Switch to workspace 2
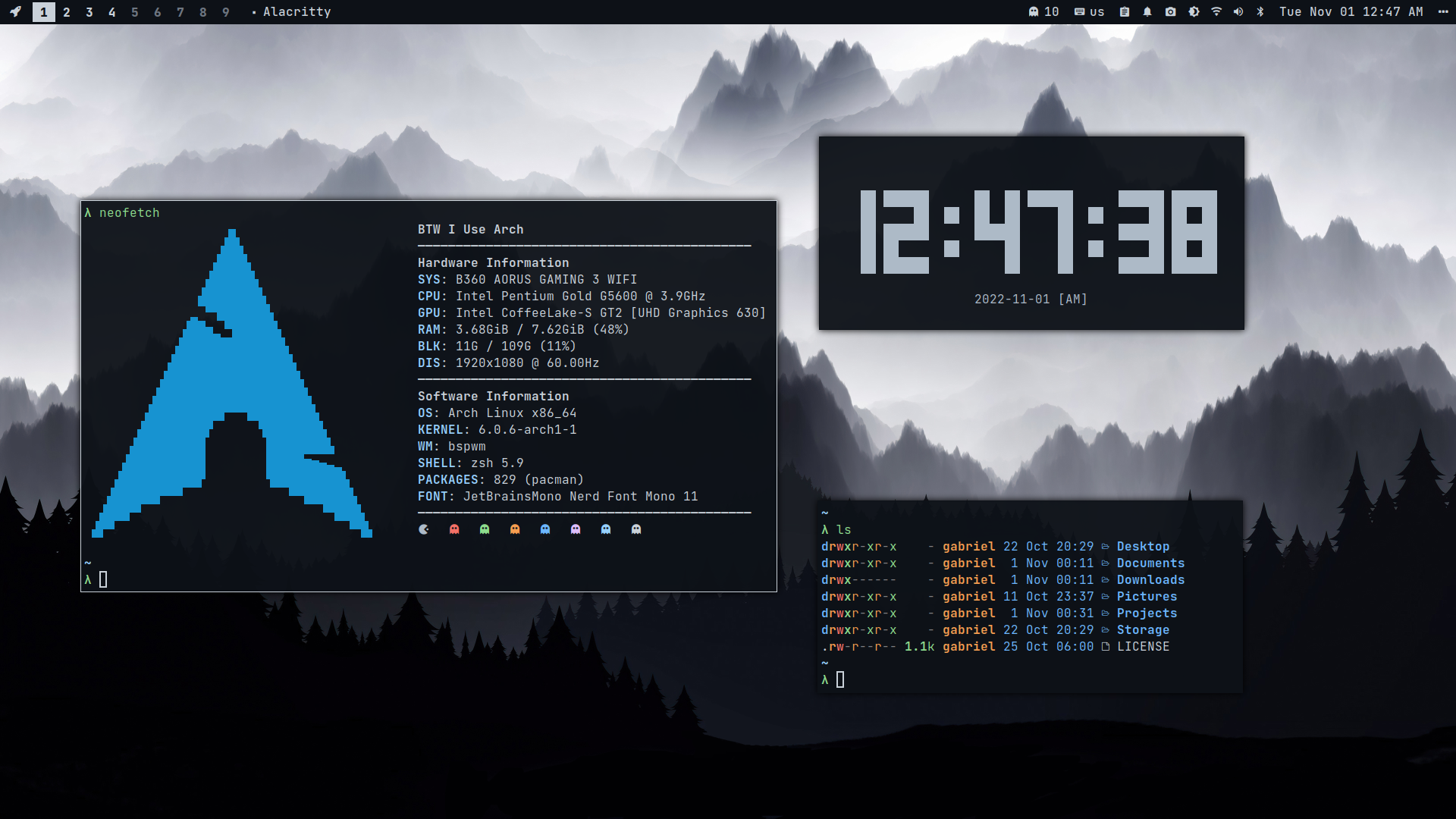The height and width of the screenshot is (819, 1456). (x=67, y=12)
